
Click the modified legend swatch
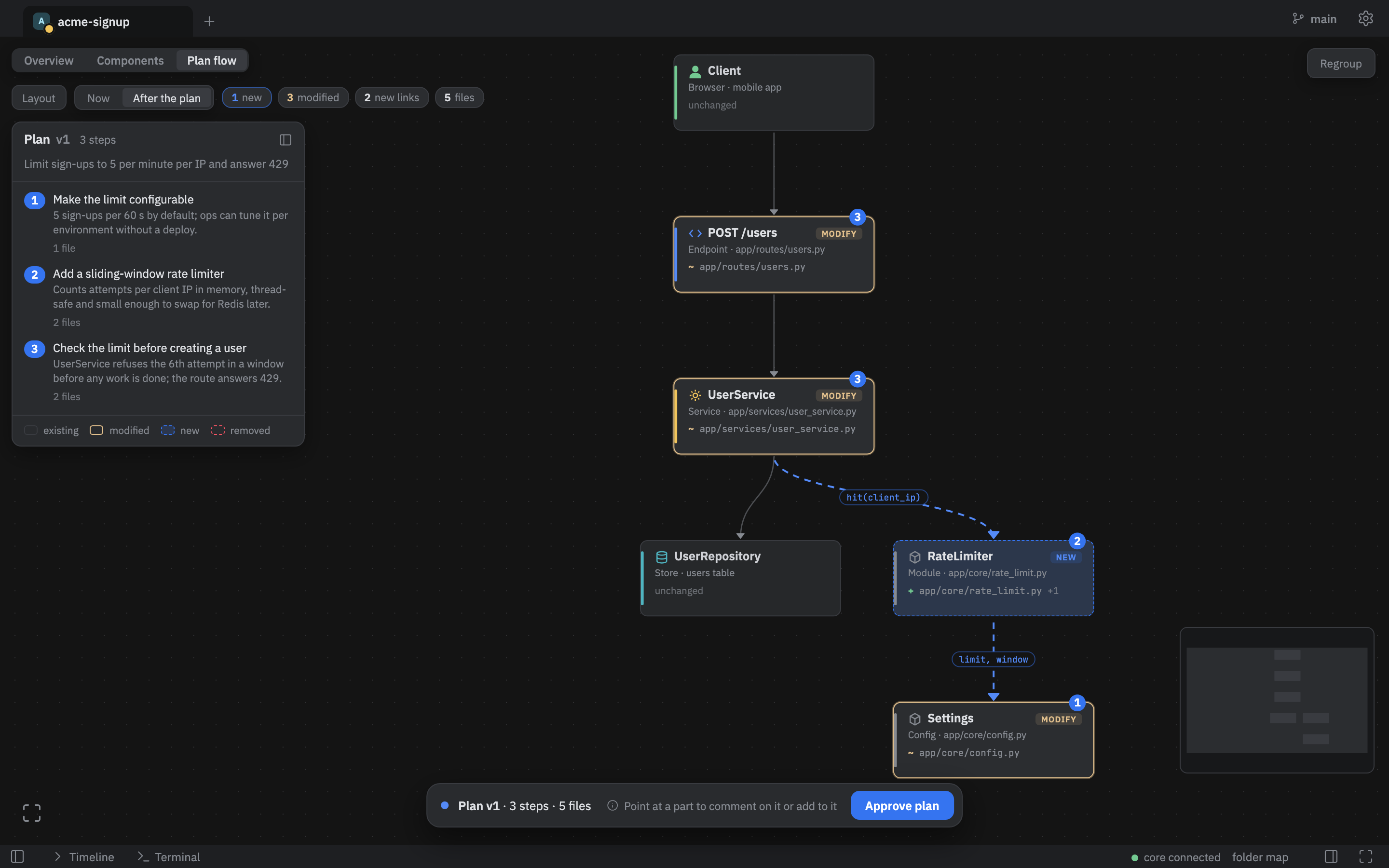[96, 430]
